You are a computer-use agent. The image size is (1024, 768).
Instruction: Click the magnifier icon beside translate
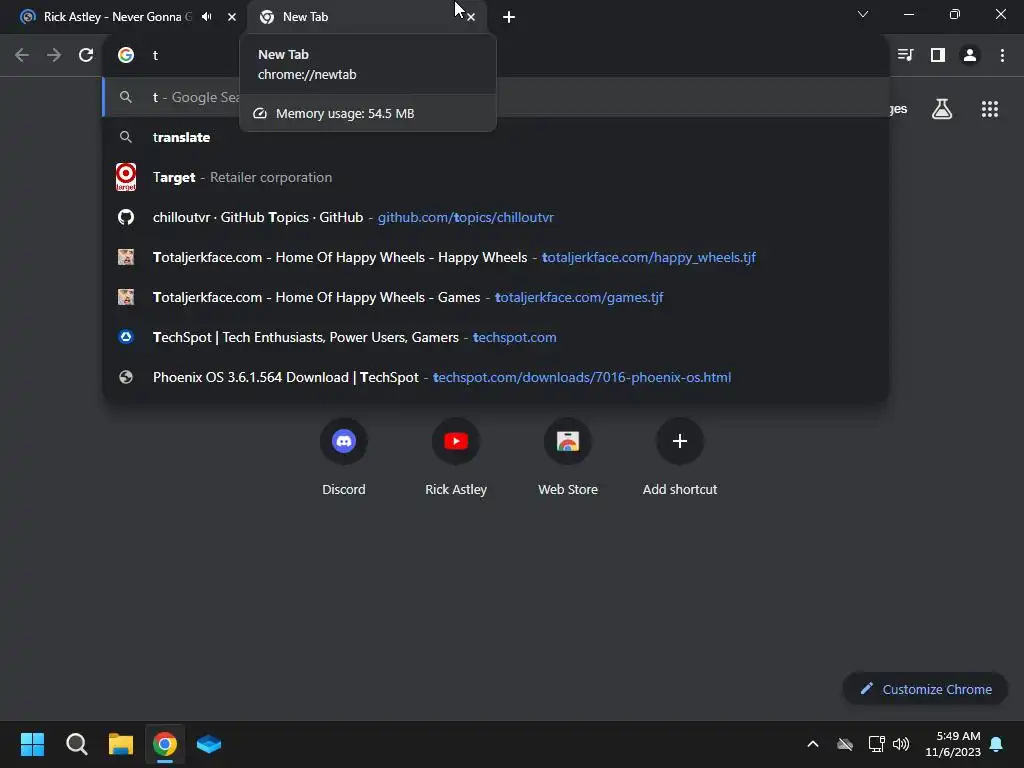[126, 137]
